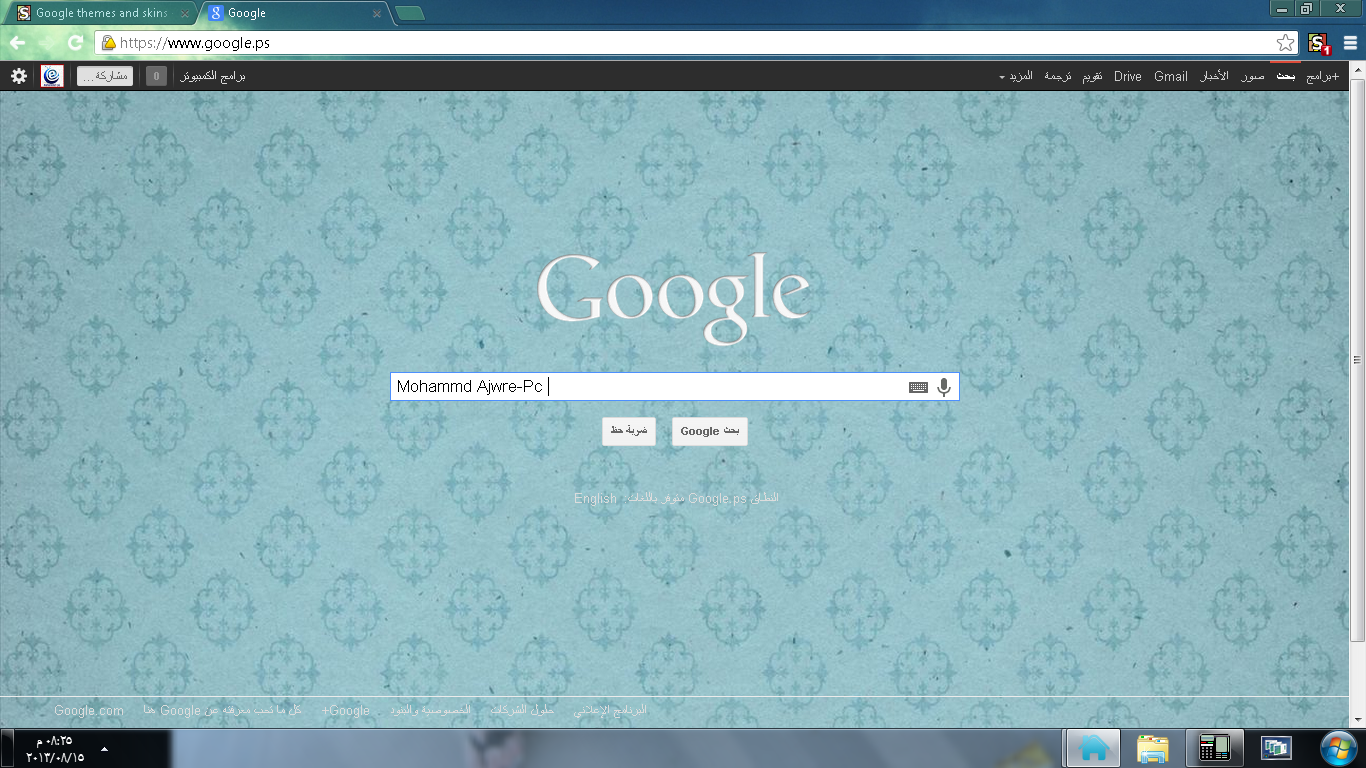Open the البرنامج الإعلاني footer link

[610, 711]
